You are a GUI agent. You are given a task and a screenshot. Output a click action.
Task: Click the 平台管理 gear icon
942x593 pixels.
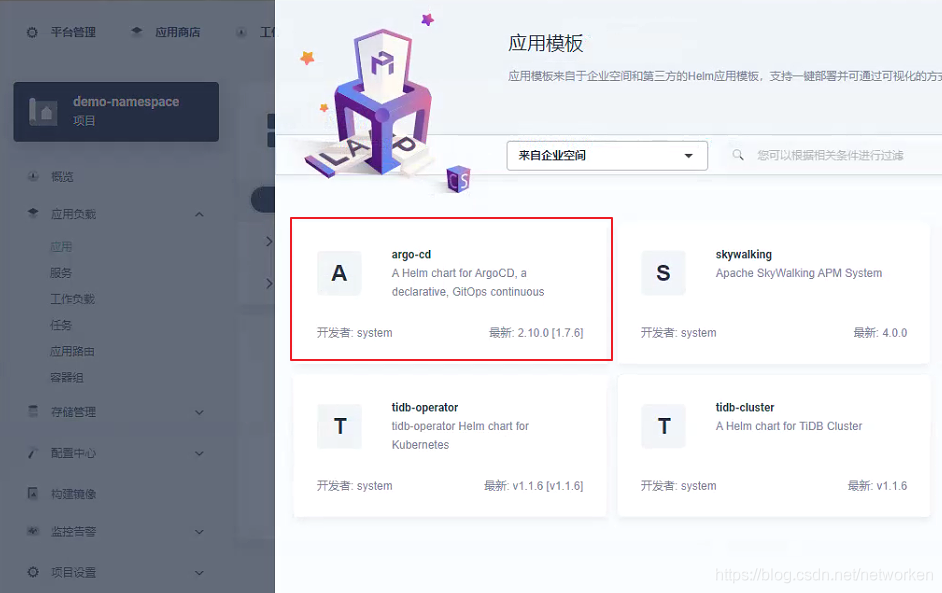coord(32,32)
